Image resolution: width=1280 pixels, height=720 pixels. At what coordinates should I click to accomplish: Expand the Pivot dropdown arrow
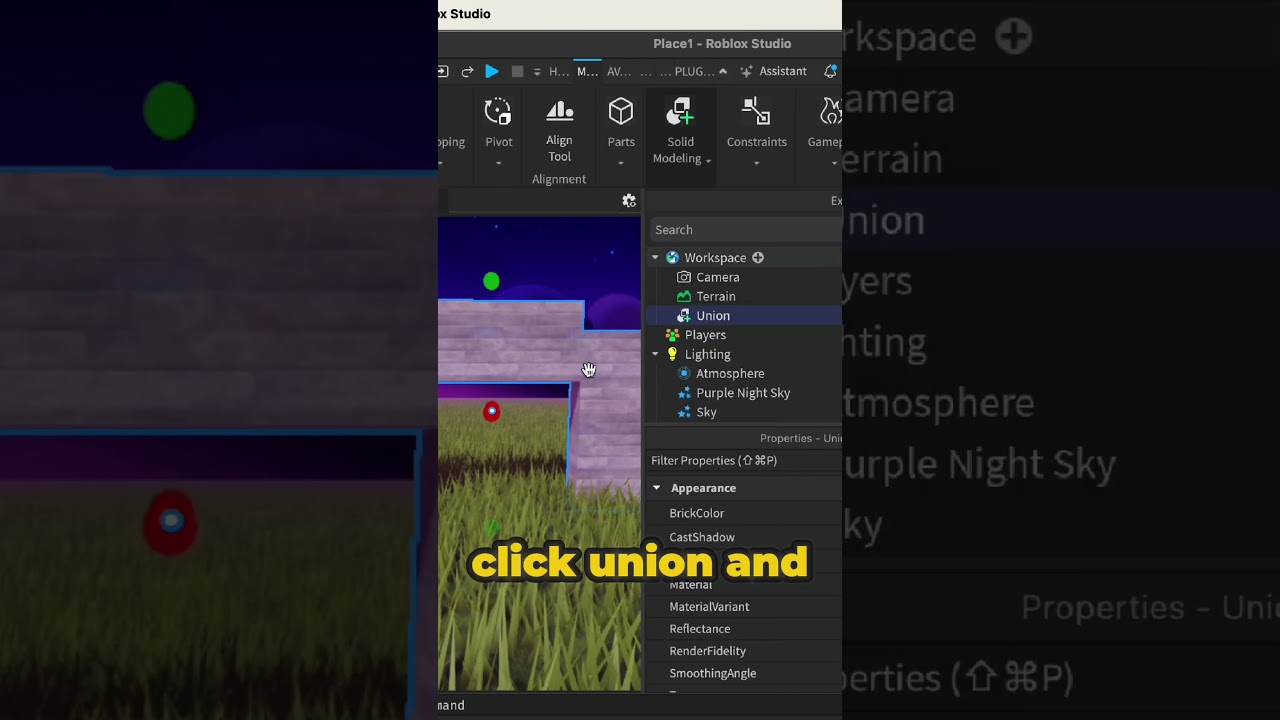tap(498, 163)
